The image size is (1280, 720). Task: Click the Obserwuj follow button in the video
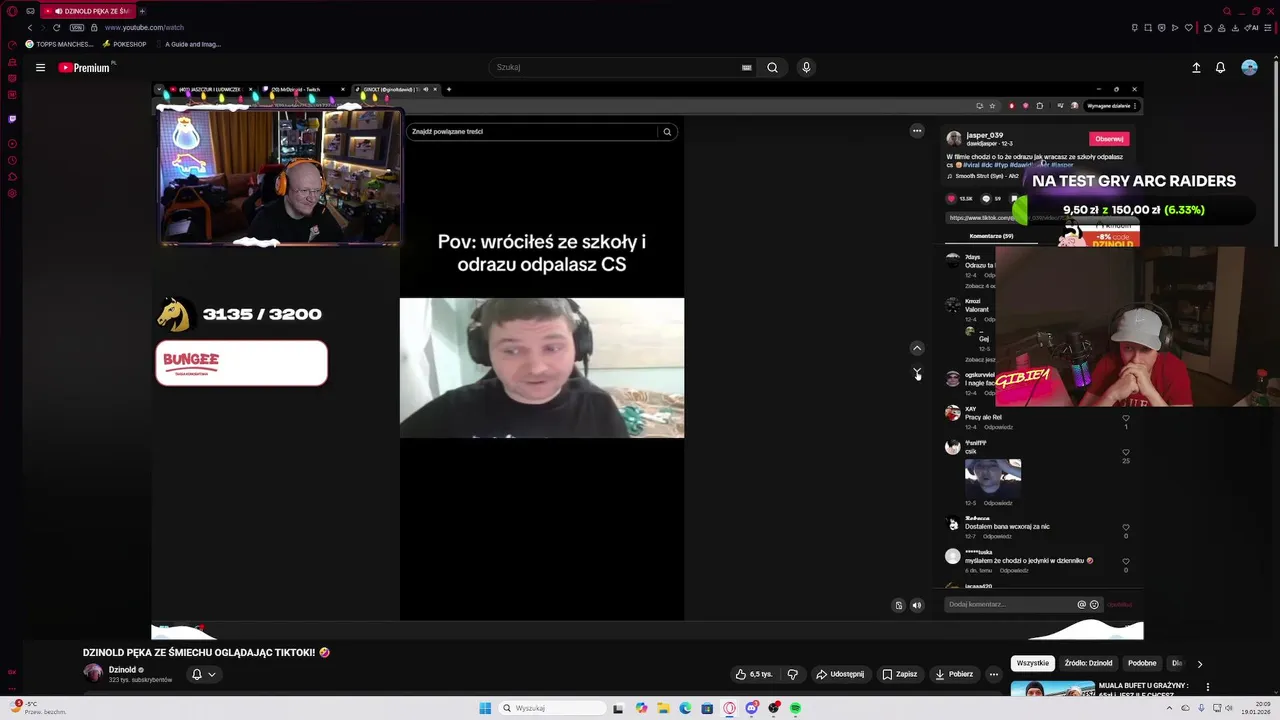[1109, 139]
